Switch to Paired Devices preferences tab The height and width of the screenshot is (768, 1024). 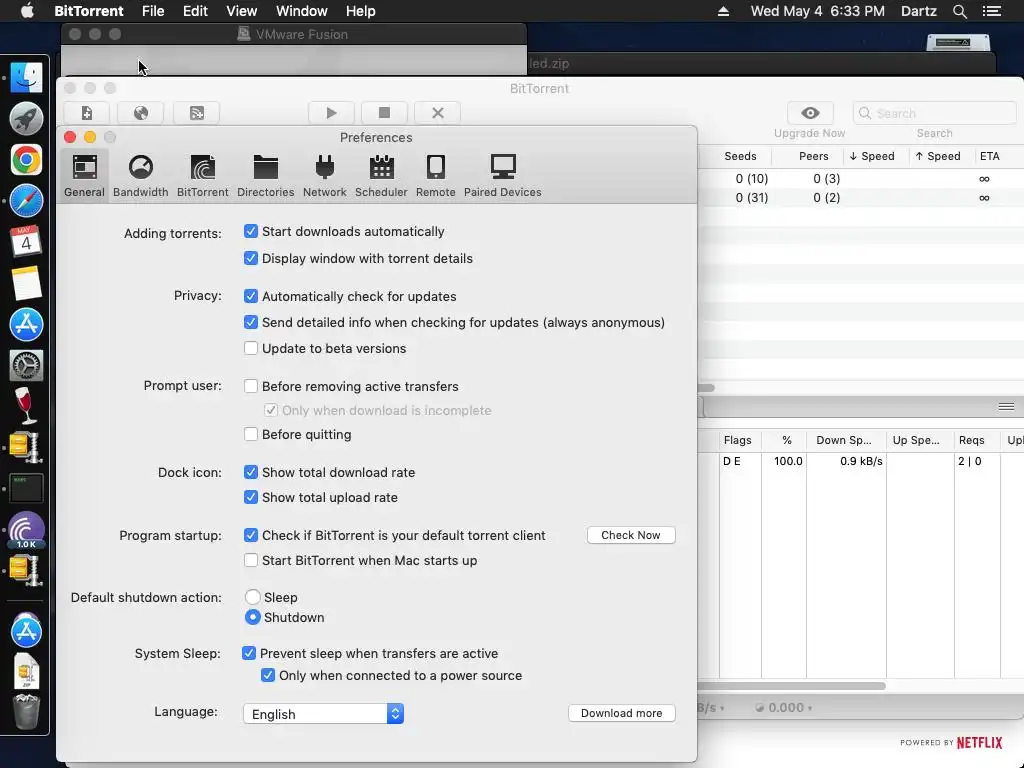(x=502, y=175)
